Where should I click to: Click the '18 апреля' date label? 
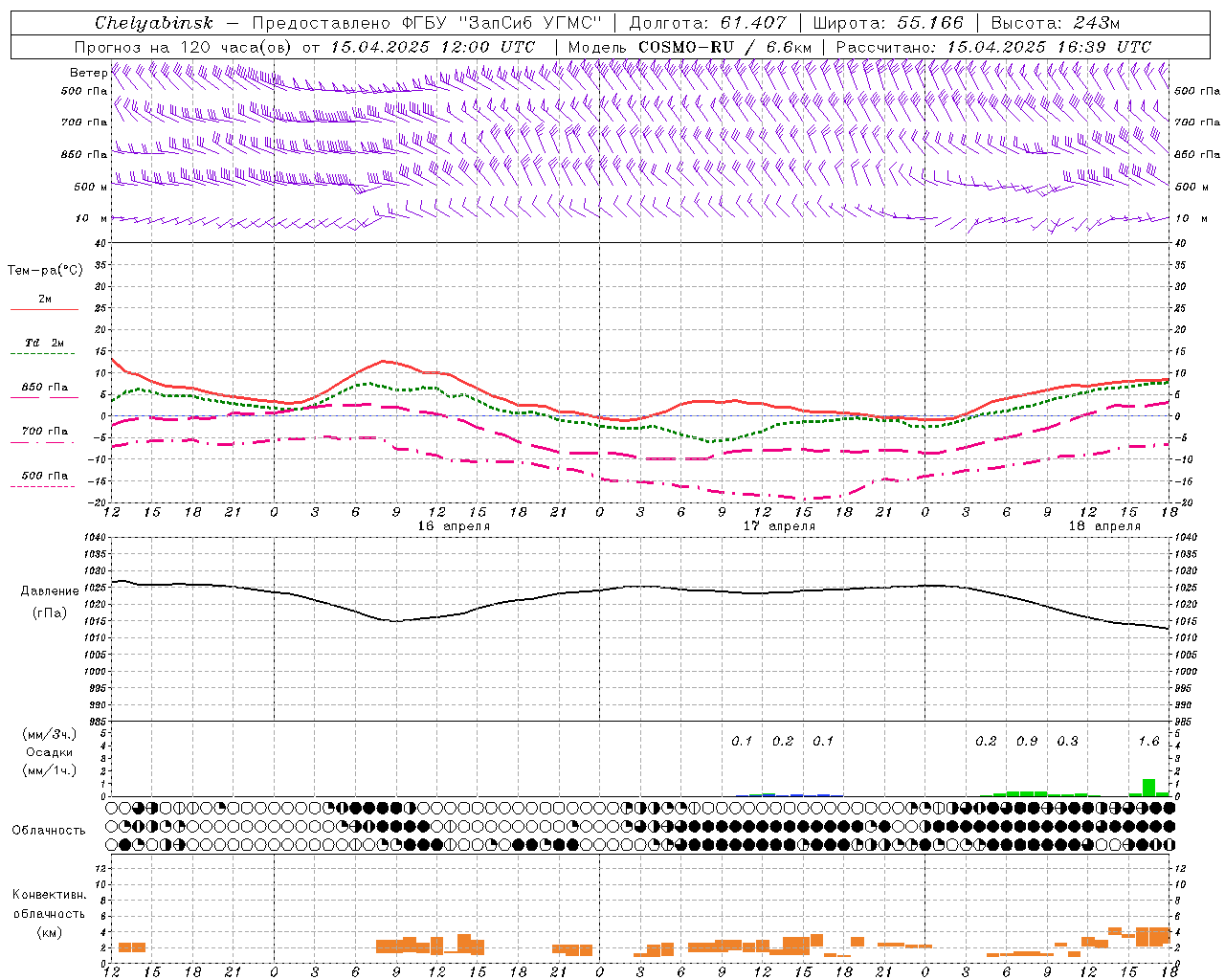[x=1104, y=526]
